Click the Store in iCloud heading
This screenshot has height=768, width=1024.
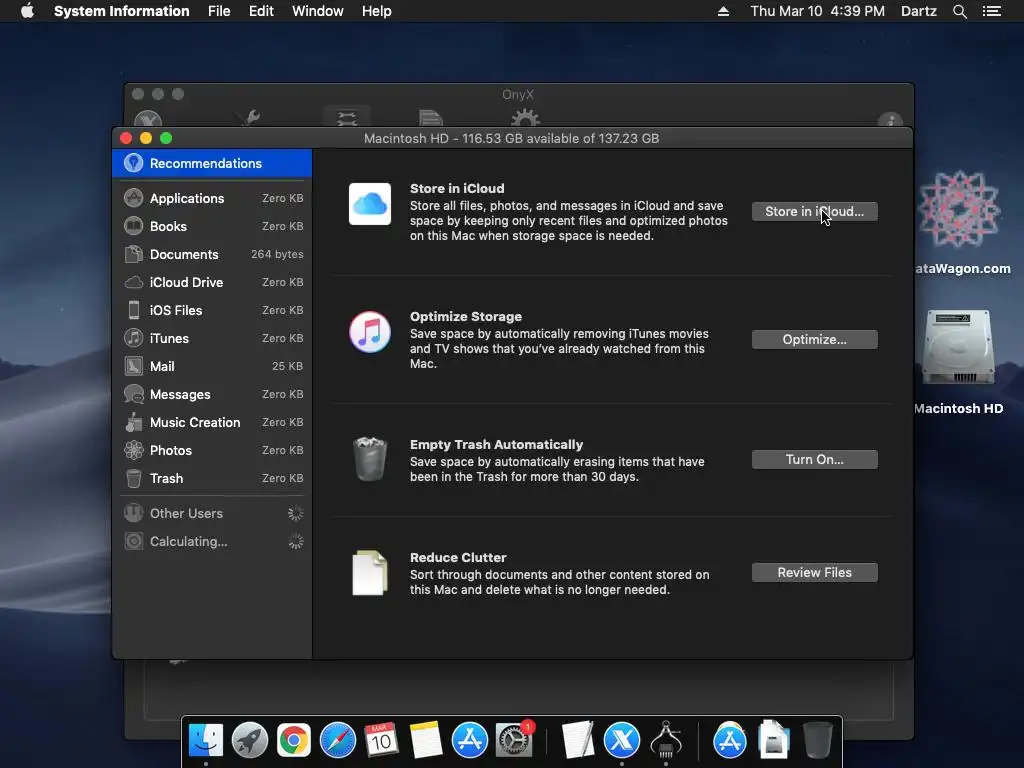click(457, 188)
